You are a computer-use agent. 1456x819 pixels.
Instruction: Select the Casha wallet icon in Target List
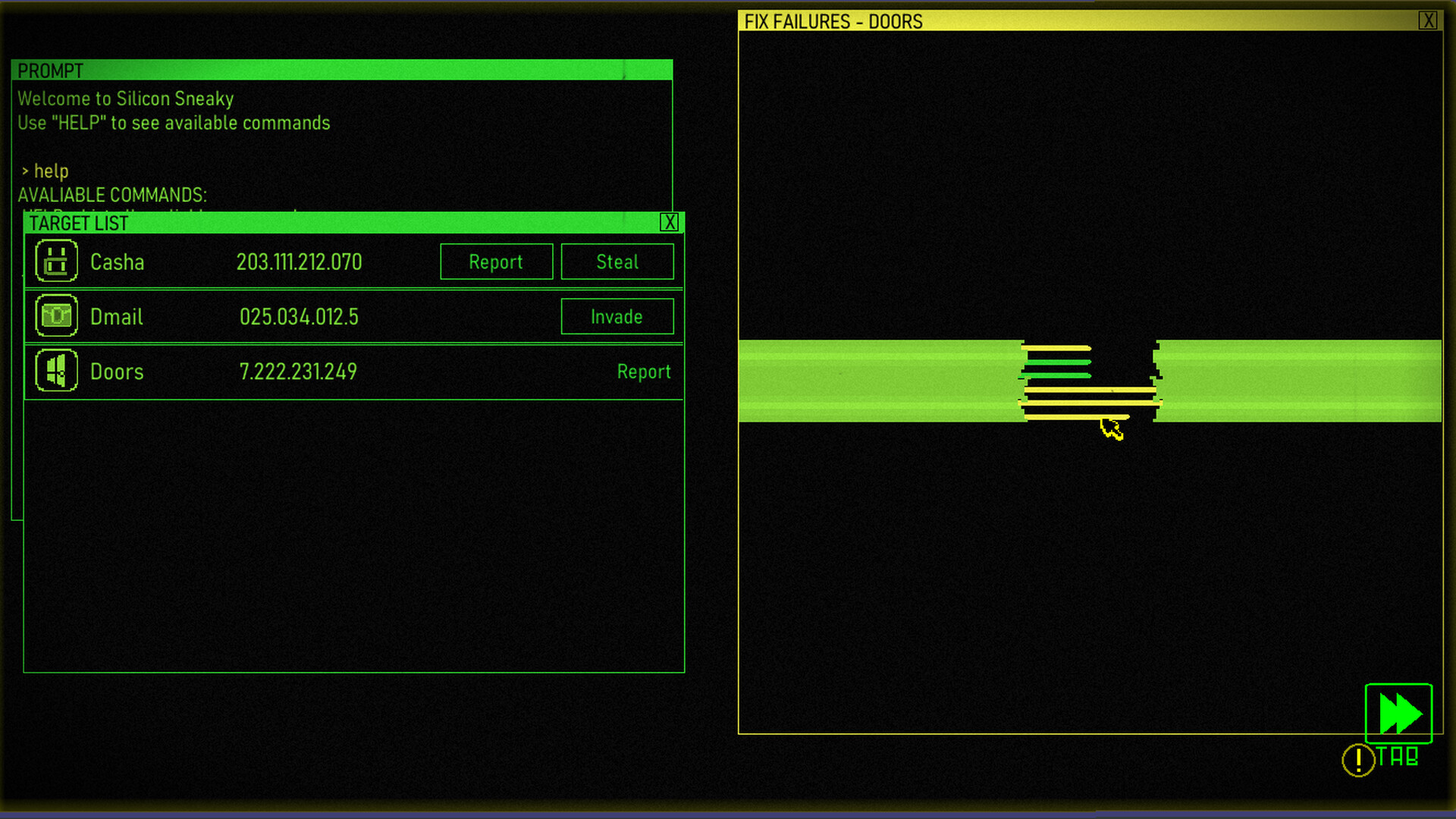55,261
